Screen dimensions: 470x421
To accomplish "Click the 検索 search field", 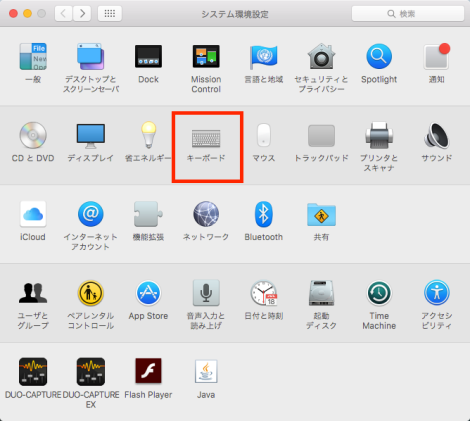I will pos(408,14).
